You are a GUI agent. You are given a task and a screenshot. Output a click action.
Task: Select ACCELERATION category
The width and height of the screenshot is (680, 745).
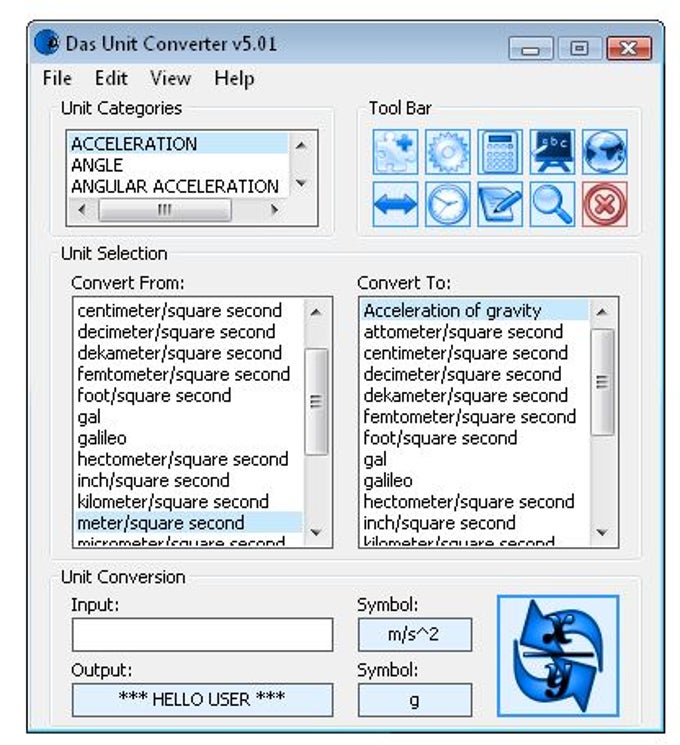179,144
